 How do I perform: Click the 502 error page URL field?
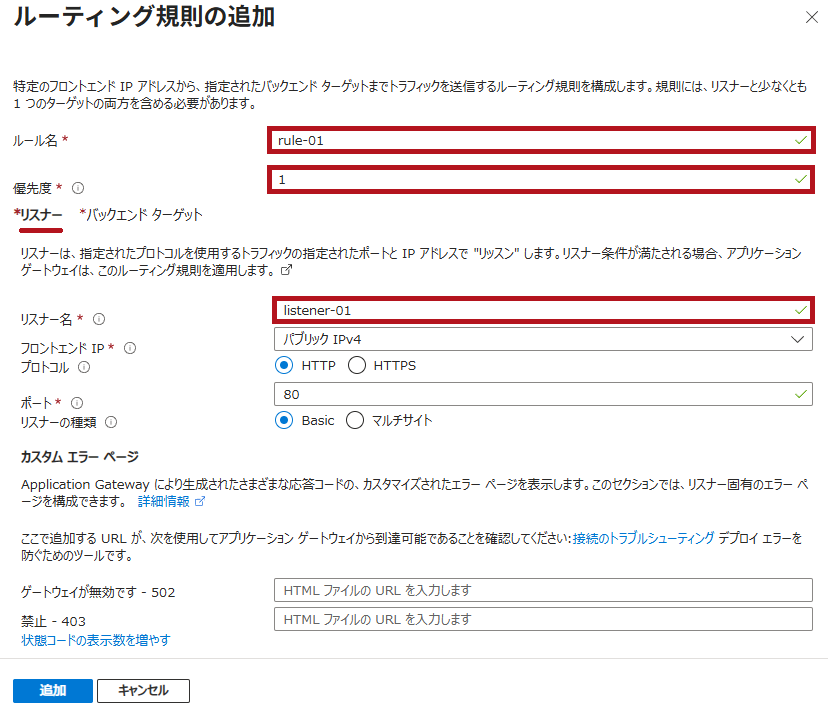(x=543, y=590)
